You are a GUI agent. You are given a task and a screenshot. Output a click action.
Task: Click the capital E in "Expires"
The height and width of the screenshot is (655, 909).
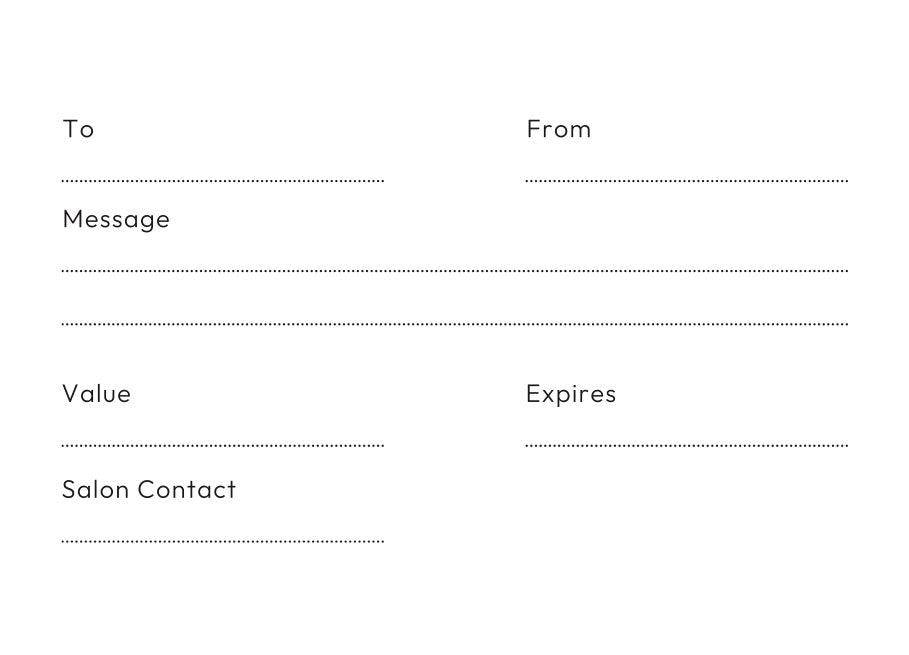click(533, 394)
